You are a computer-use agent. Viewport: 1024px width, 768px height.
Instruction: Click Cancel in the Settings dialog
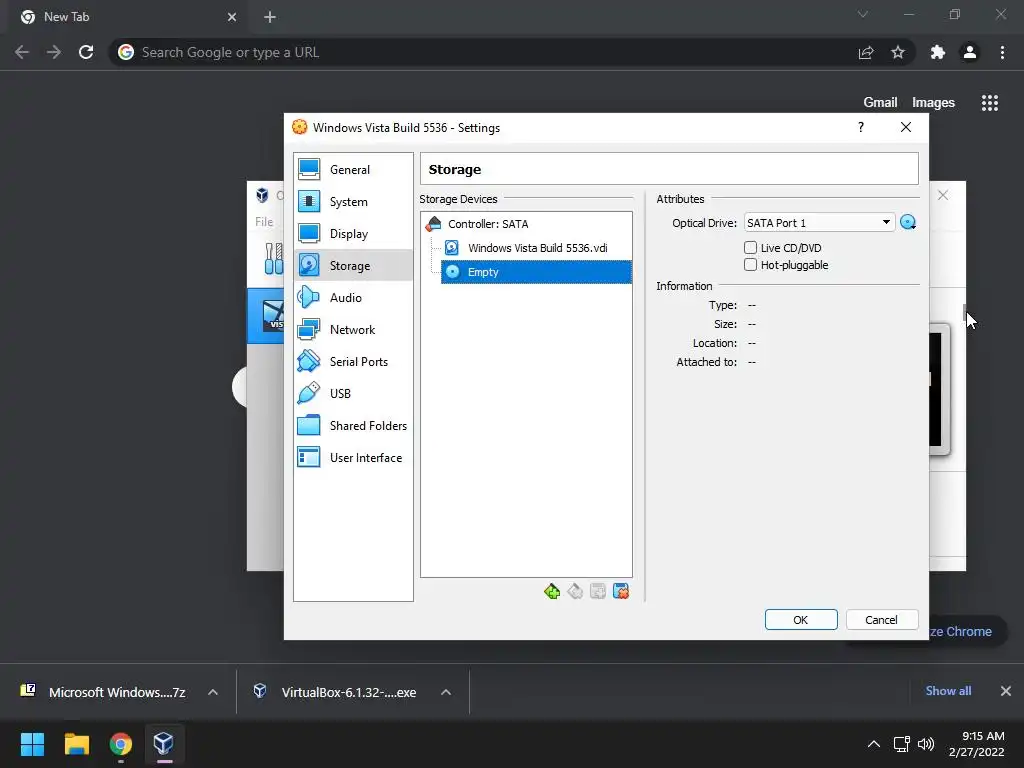click(x=882, y=620)
